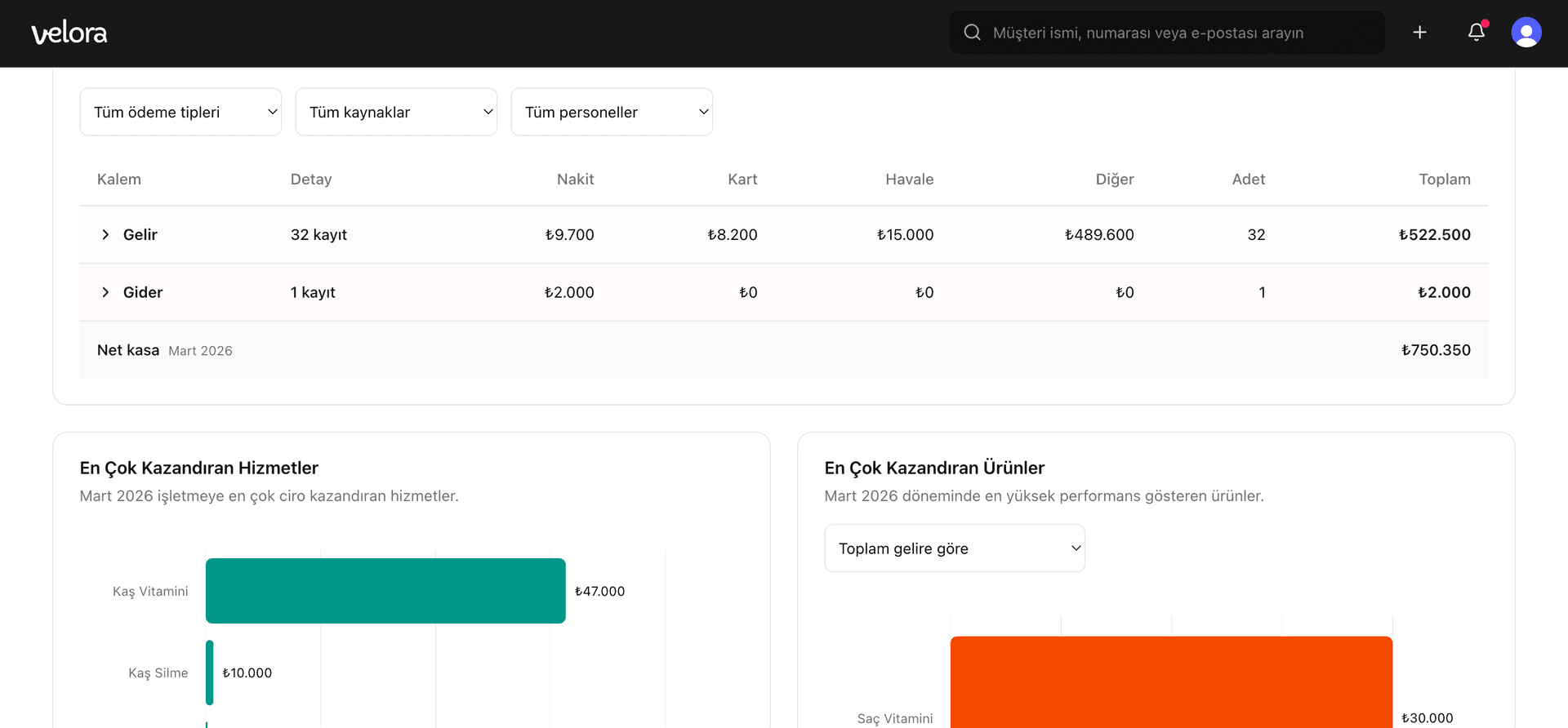Open the Tüm ödeme tipleri dropdown
Viewport: 1568px width, 728px height.
tap(180, 112)
